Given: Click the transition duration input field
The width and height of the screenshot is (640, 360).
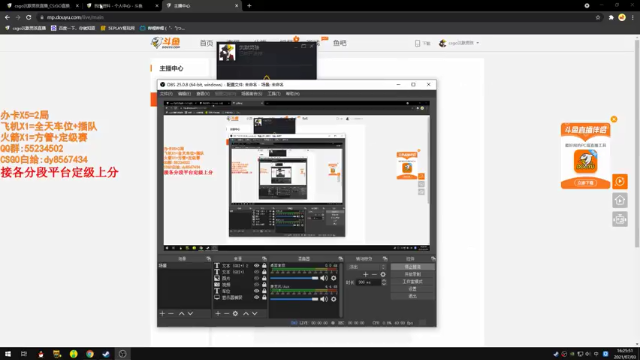Looking at the screenshot, I should pyautogui.click(x=369, y=282).
